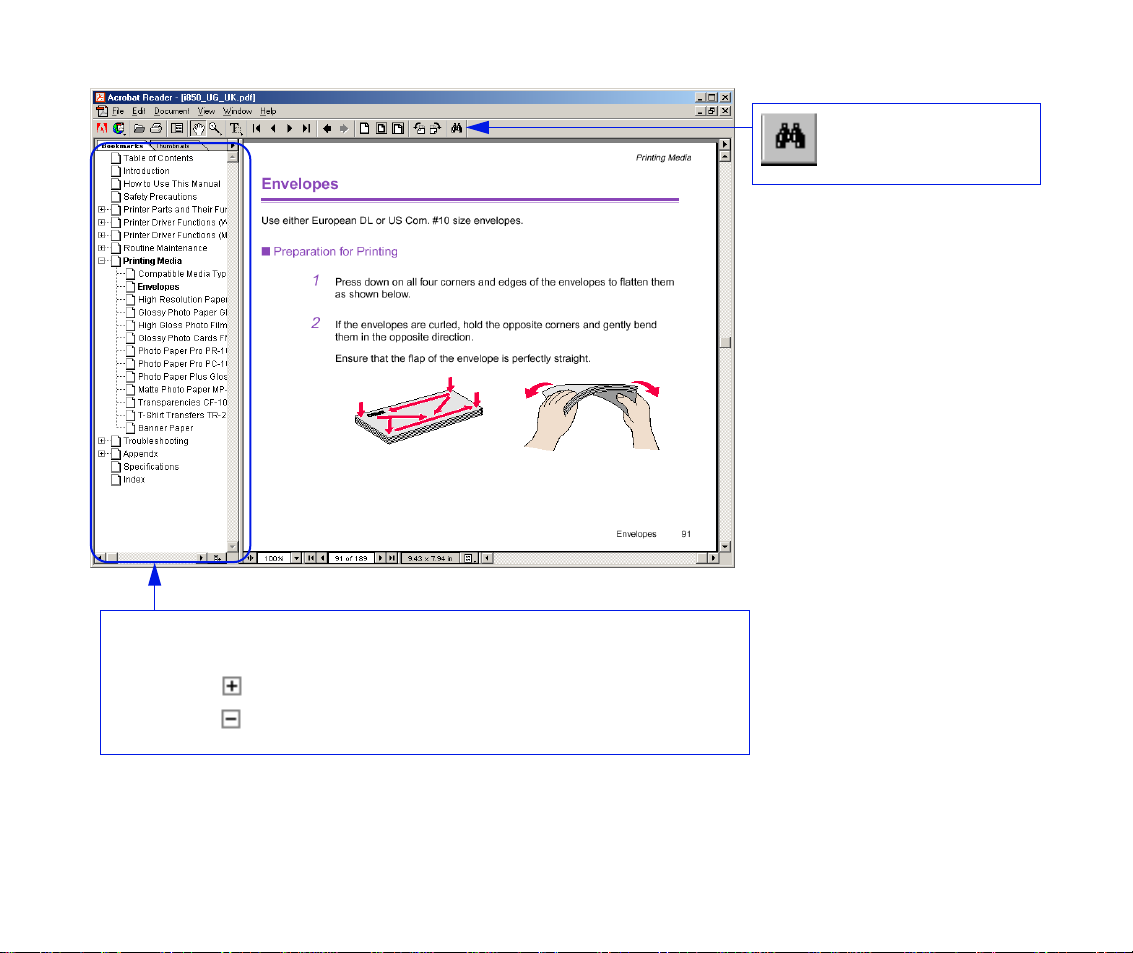Go to Last Page using toolbar icon
Screen dimensions: 1133x953
point(306,129)
